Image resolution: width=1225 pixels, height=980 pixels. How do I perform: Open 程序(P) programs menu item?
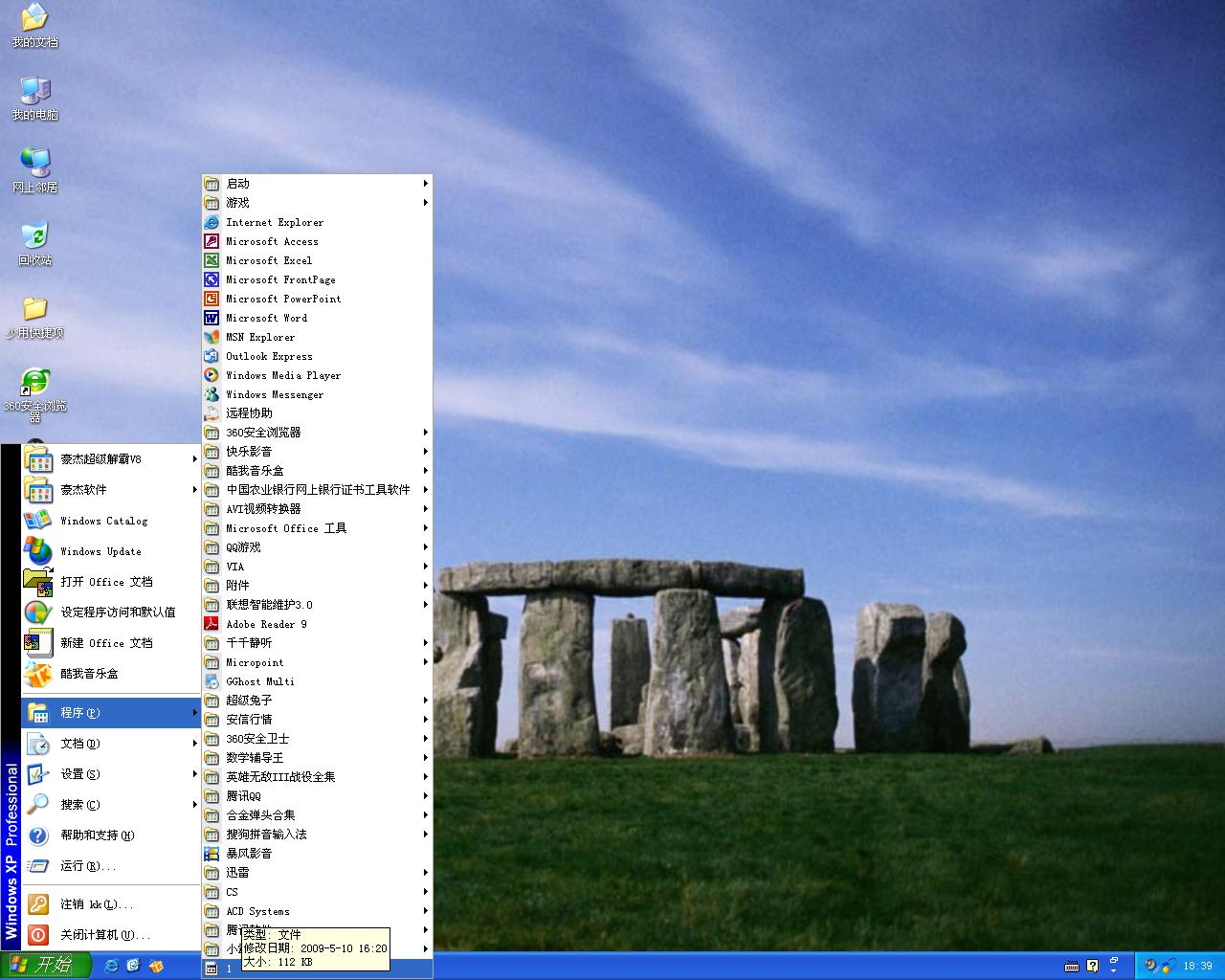coord(110,713)
